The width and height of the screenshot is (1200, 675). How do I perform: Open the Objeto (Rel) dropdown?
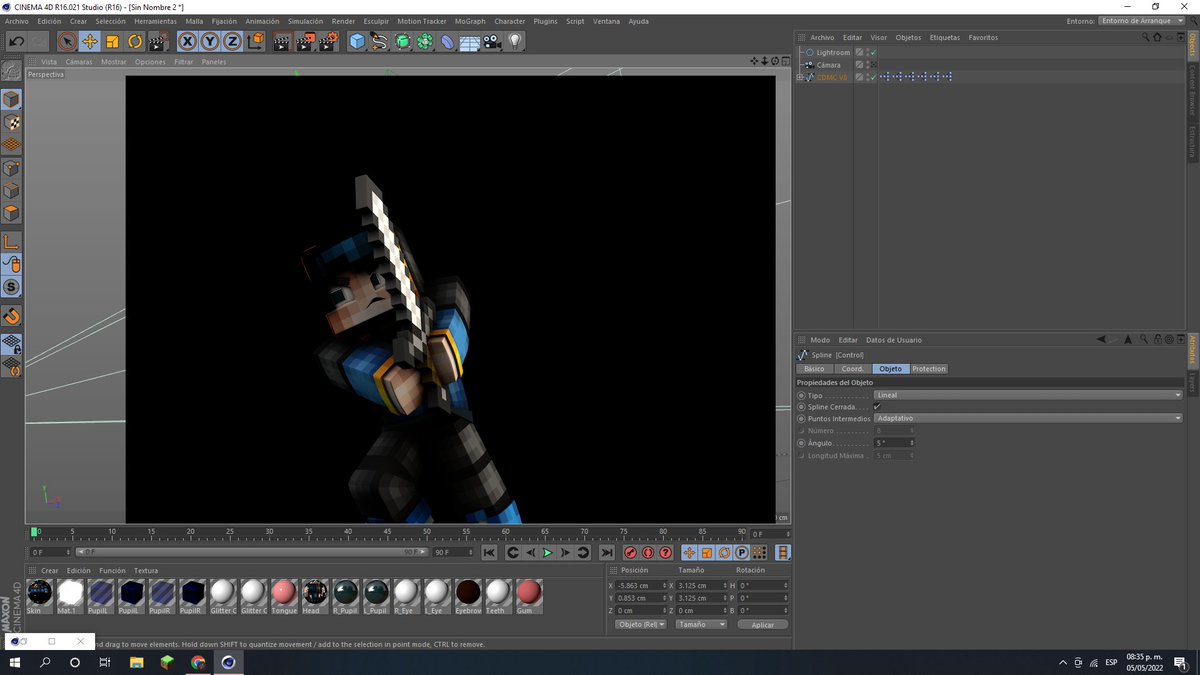pos(643,624)
